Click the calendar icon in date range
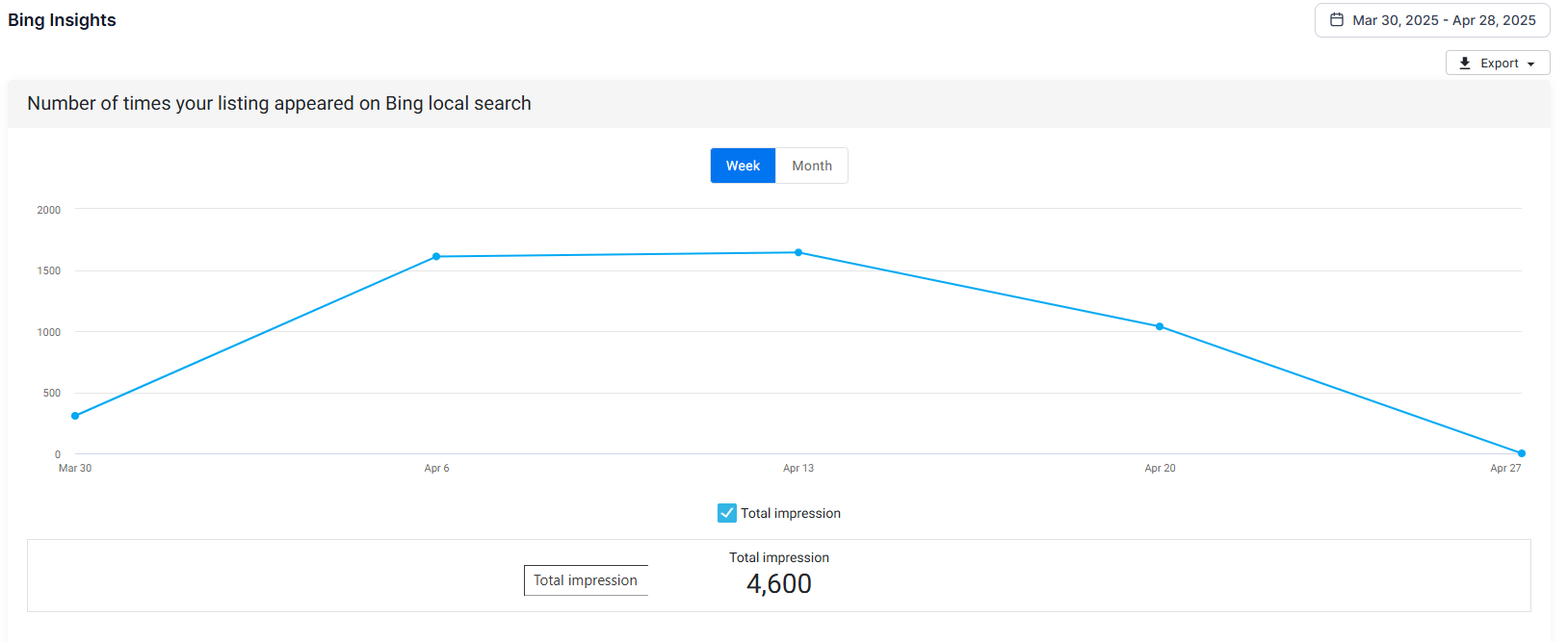The height and width of the screenshot is (642, 1568). coord(1337,20)
